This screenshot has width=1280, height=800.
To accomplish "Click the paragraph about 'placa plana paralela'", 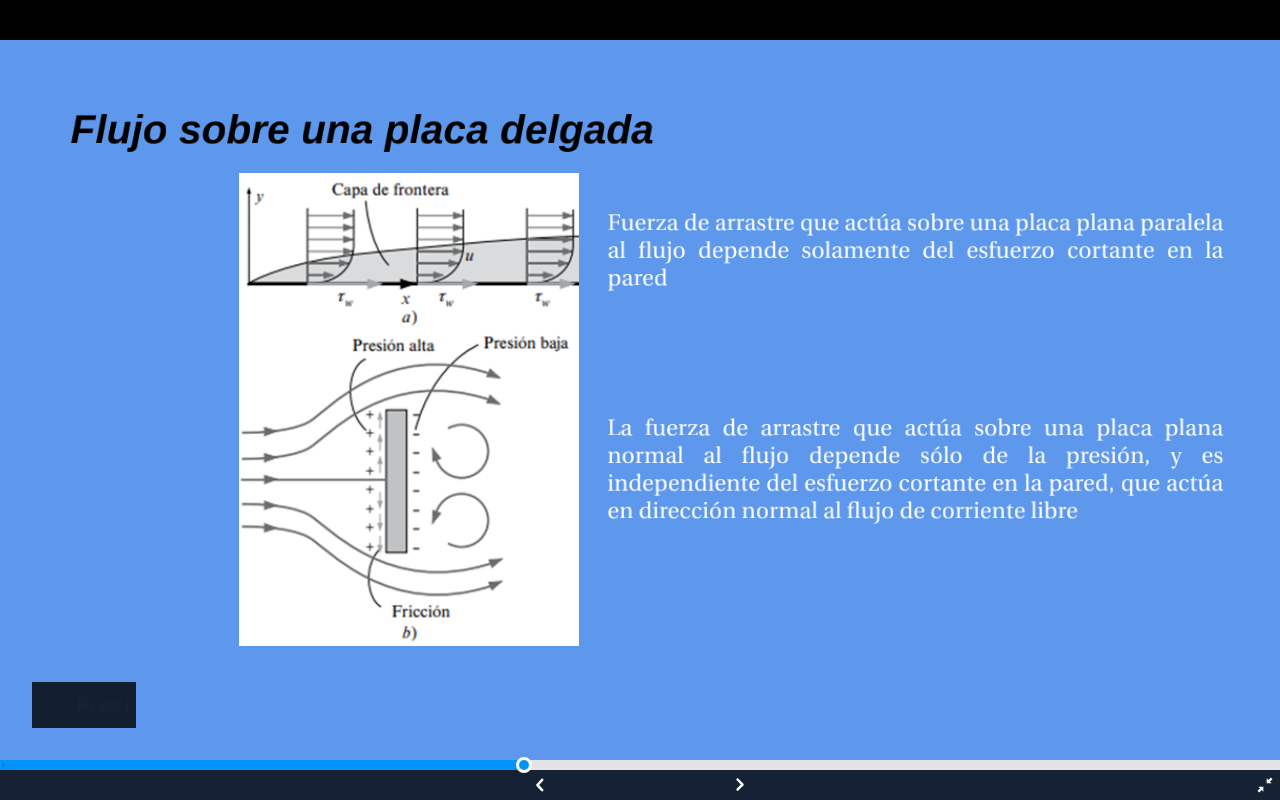I will click(915, 250).
